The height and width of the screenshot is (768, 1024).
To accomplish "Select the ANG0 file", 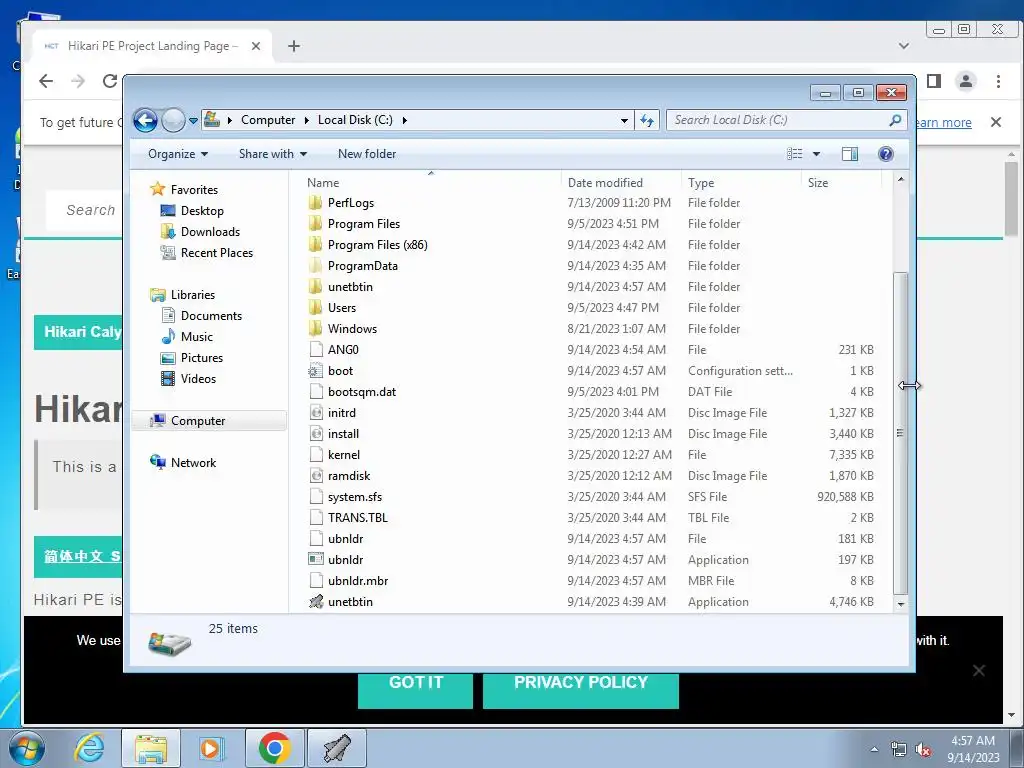I will 343,349.
